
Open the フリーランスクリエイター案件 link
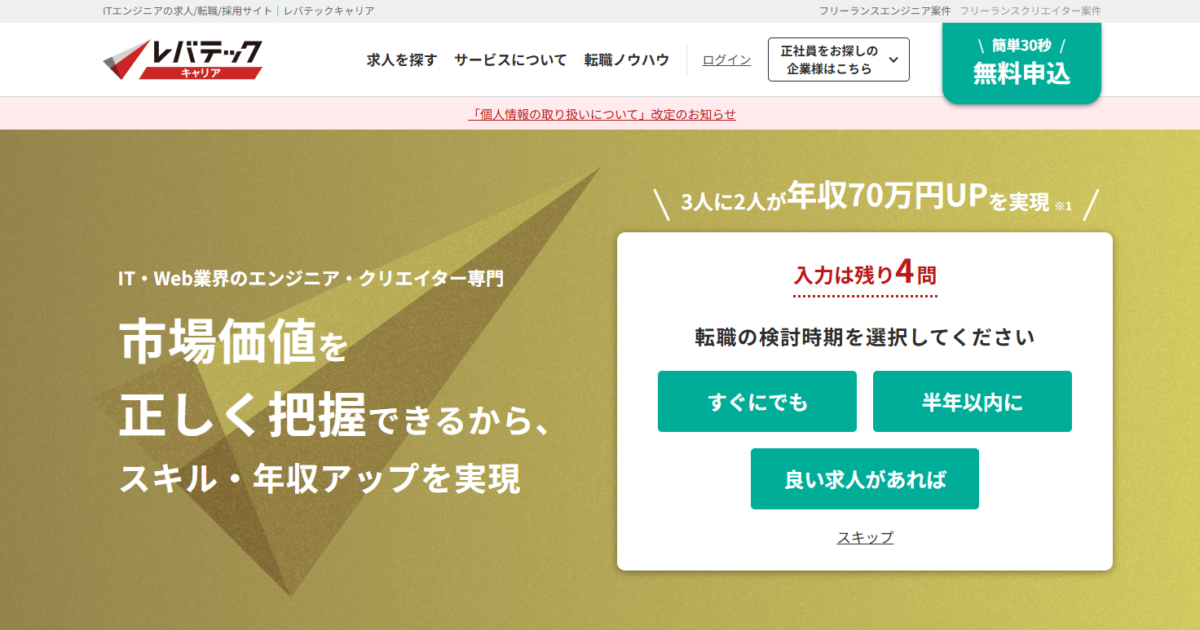click(x=1030, y=11)
